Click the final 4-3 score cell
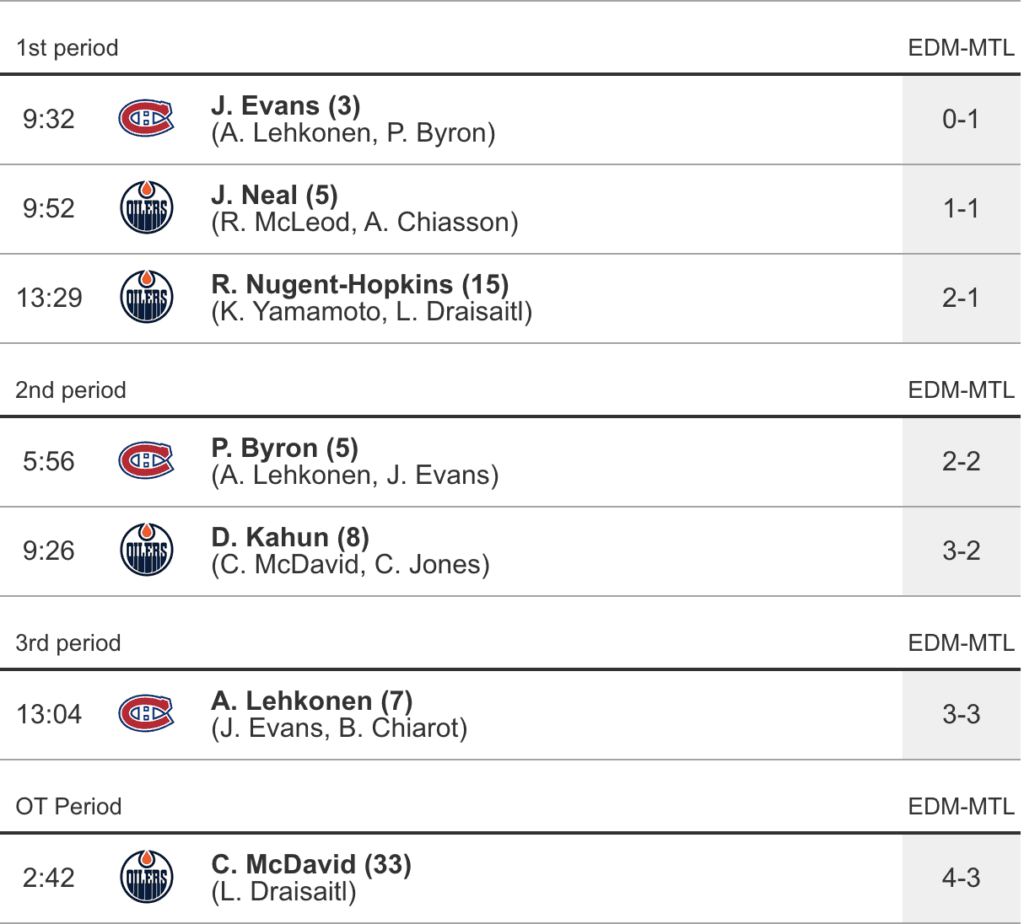1024x924 pixels. point(960,877)
